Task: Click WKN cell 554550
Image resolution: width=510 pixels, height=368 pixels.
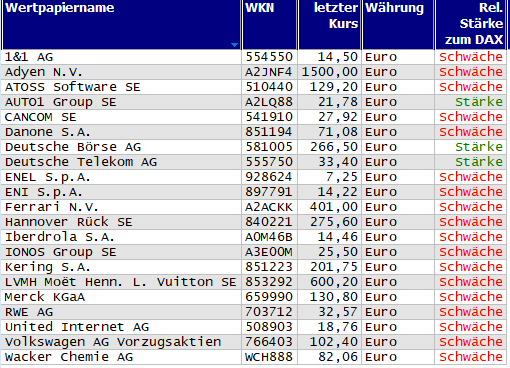Action: pyautogui.click(x=269, y=57)
